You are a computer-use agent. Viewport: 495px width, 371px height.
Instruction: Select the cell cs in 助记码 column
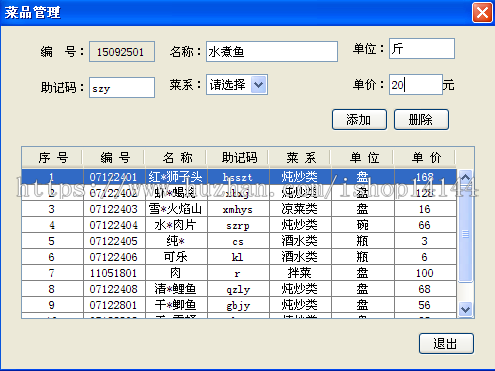pos(238,241)
